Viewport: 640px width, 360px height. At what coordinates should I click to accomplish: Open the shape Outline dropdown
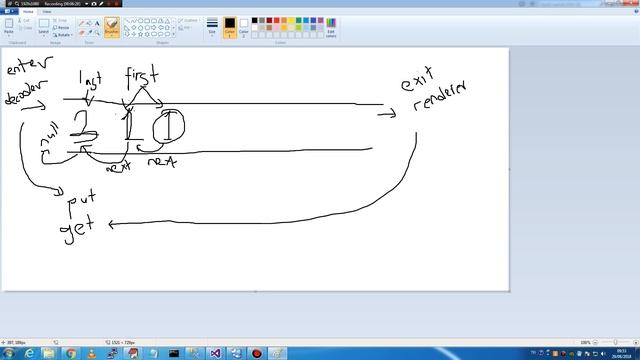pos(188,20)
